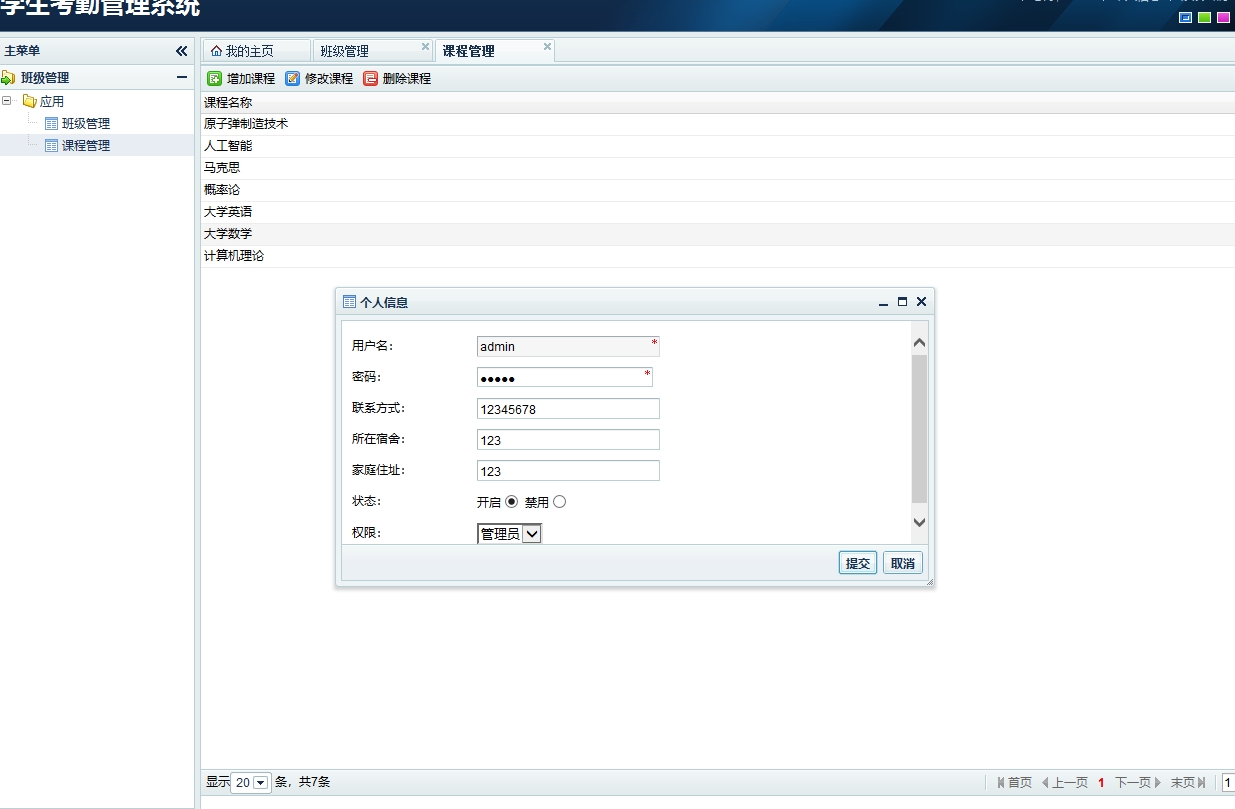Viewport: 1235px width, 809px height.
Task: Click the 取消 cancel button
Action: [903, 563]
